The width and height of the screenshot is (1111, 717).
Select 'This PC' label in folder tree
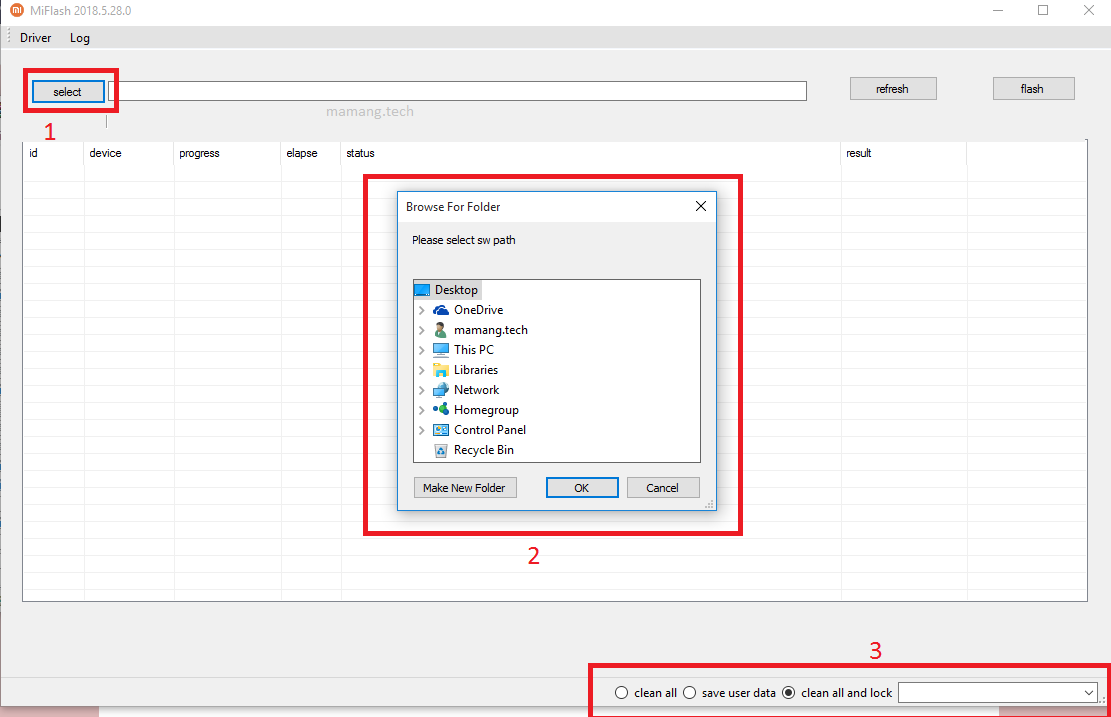[x=473, y=350]
